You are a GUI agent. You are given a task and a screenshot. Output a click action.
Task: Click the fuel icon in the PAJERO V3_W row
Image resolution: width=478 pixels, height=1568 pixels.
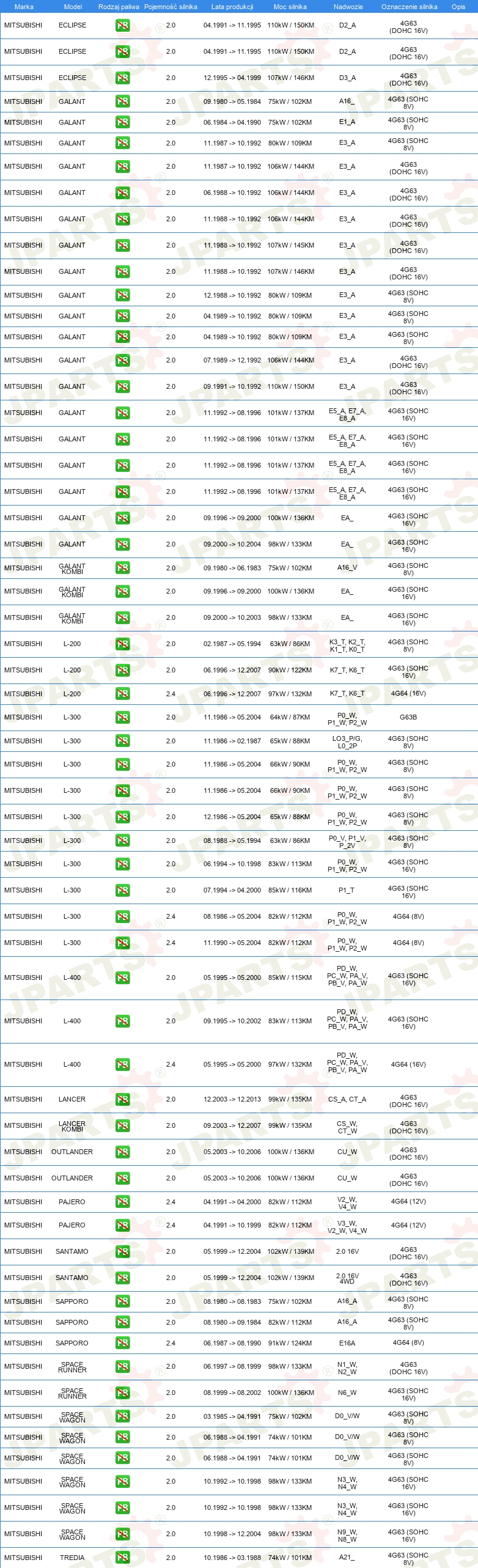122,1225
